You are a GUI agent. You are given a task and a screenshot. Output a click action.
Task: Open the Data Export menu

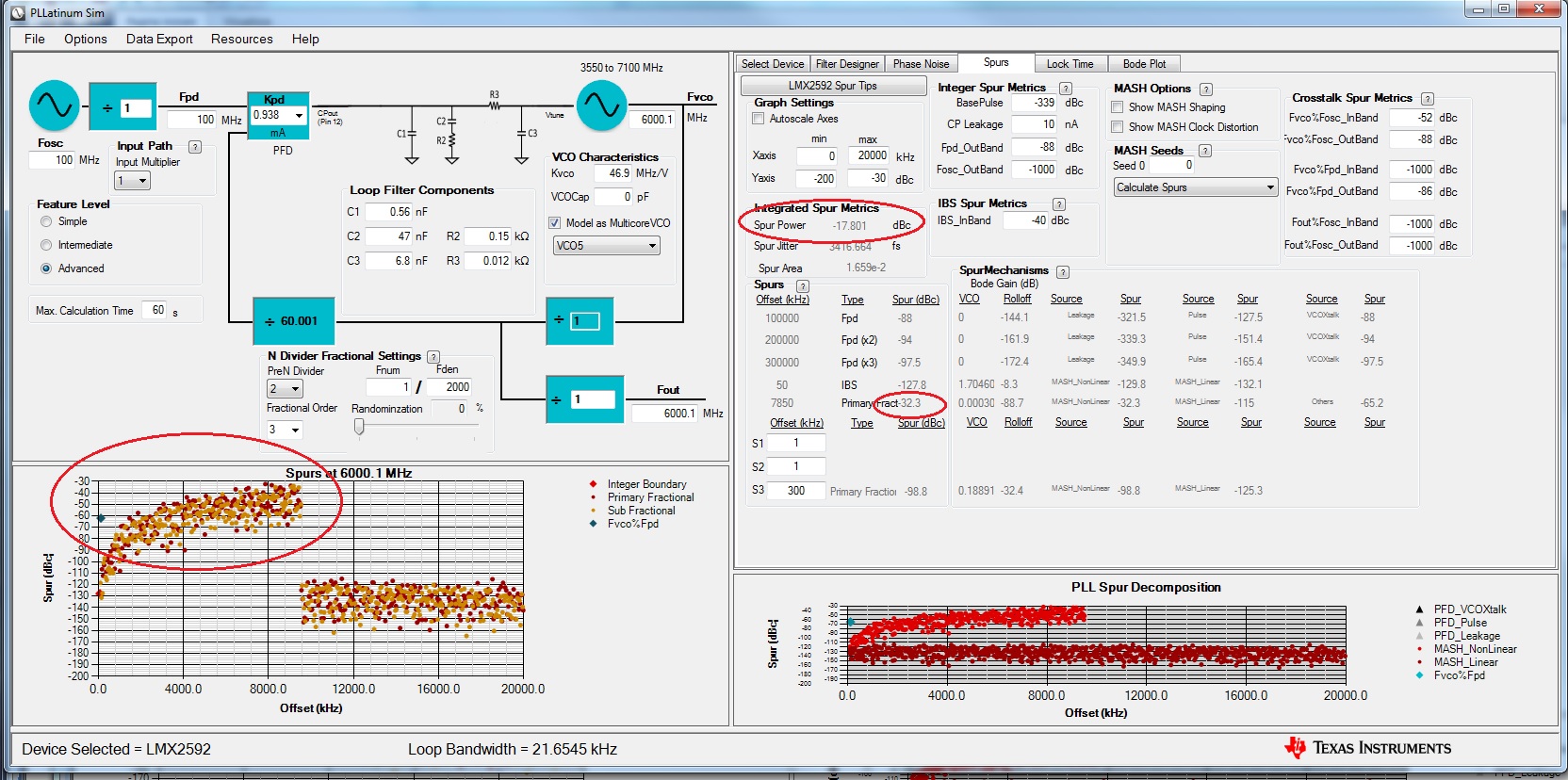159,39
